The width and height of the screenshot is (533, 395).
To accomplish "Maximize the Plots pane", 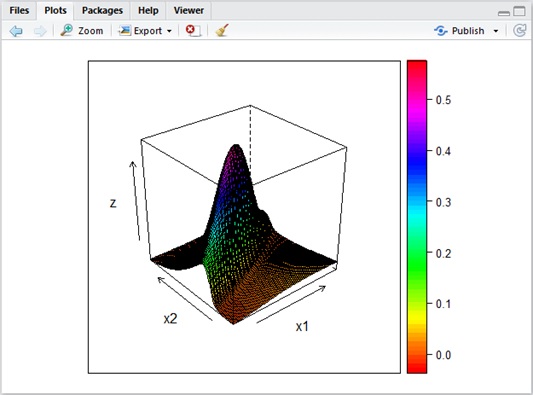I will [519, 11].
